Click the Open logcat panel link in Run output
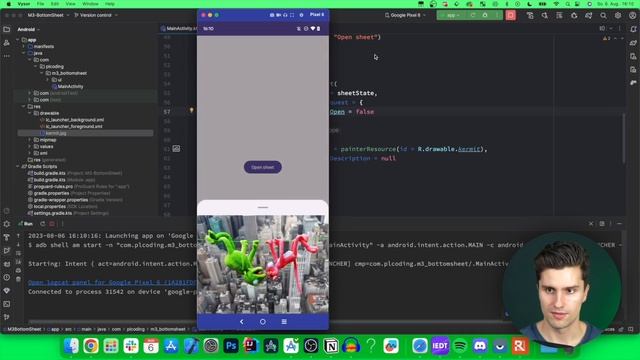 (112, 282)
